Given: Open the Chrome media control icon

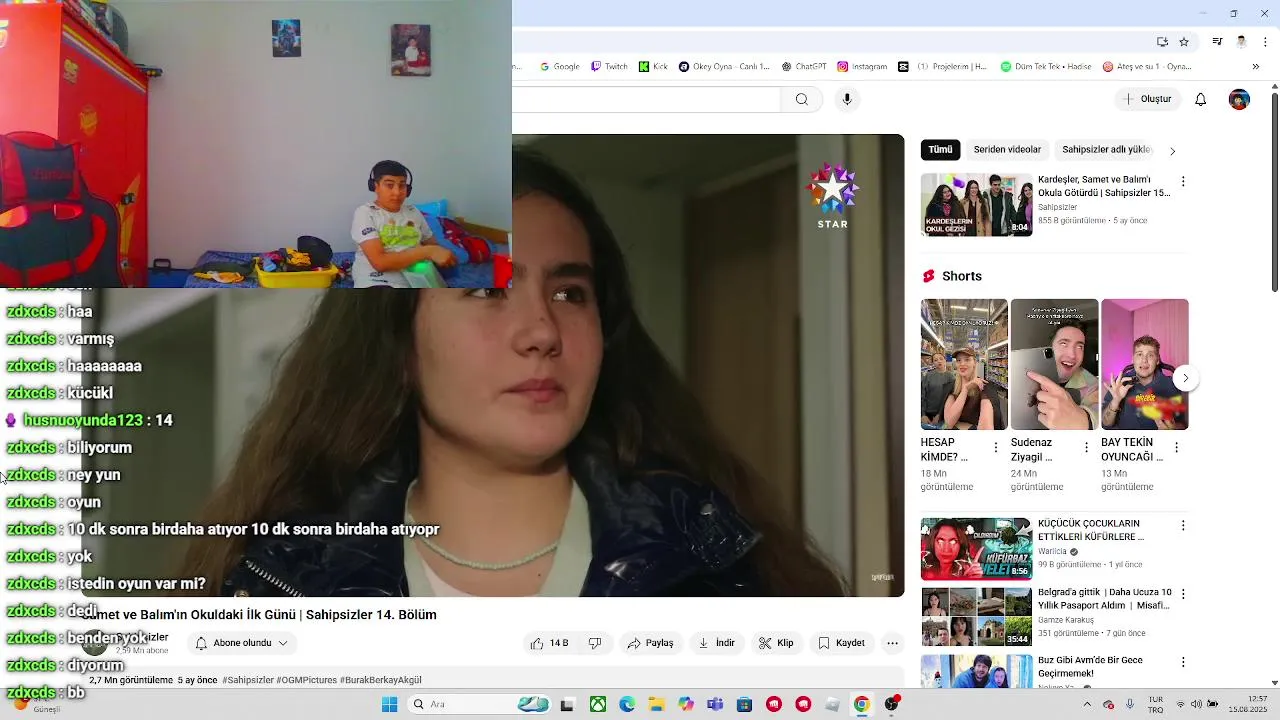Looking at the screenshot, I should (1217, 42).
